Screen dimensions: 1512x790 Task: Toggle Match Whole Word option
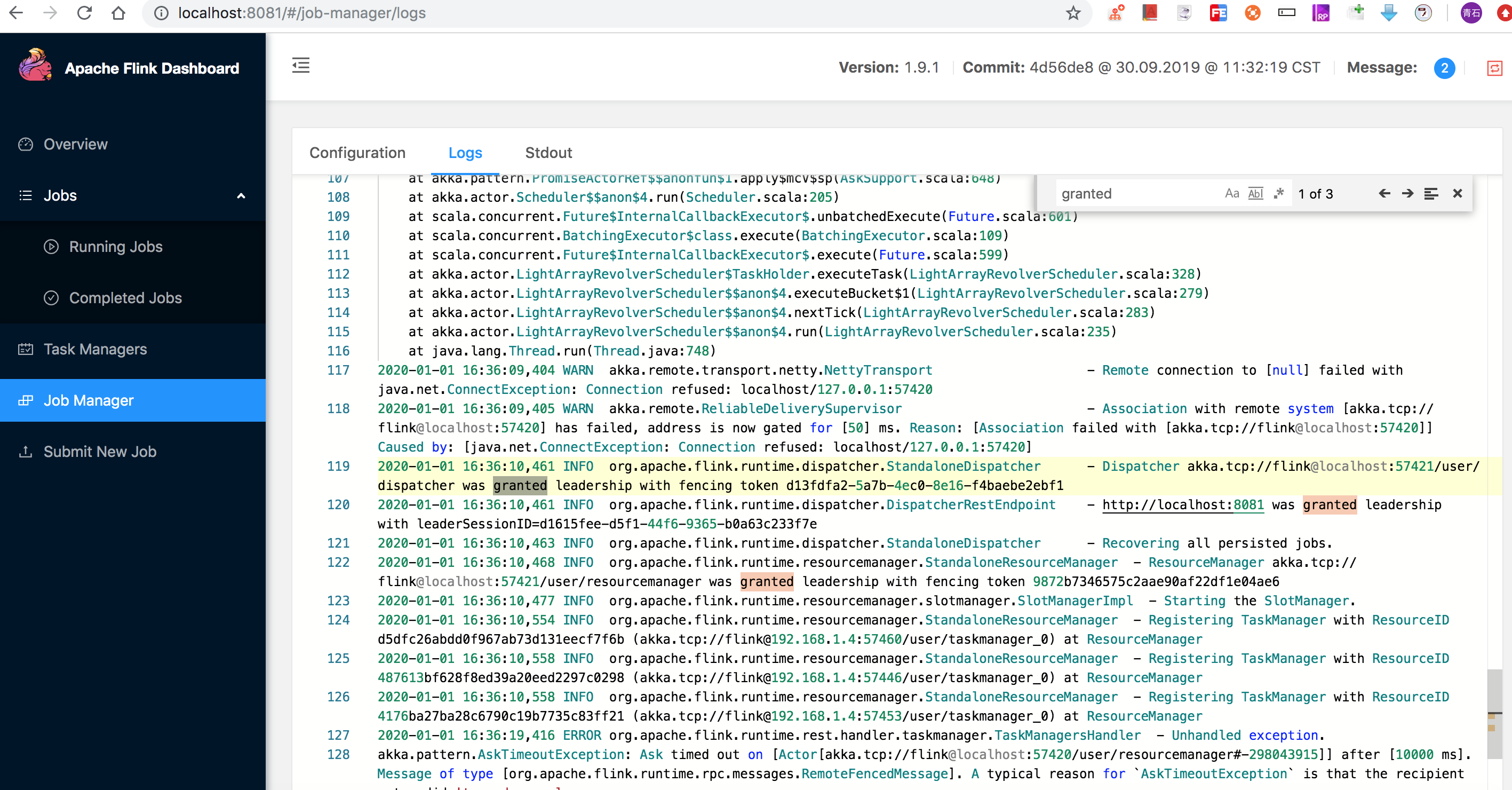tap(1255, 194)
